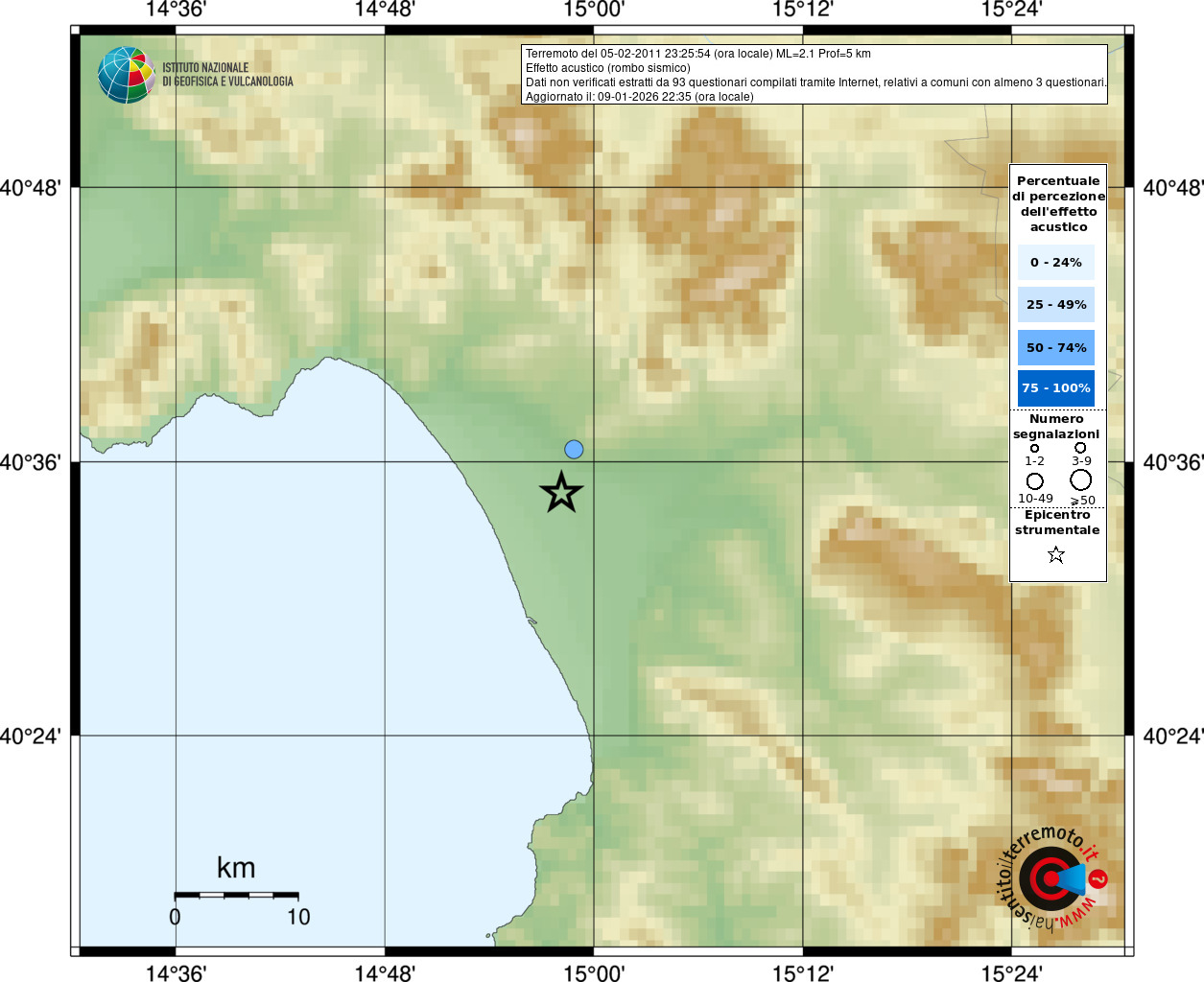The height and width of the screenshot is (982, 1204).
Task: Click the instrumental epicenter star on map
Action: [561, 492]
